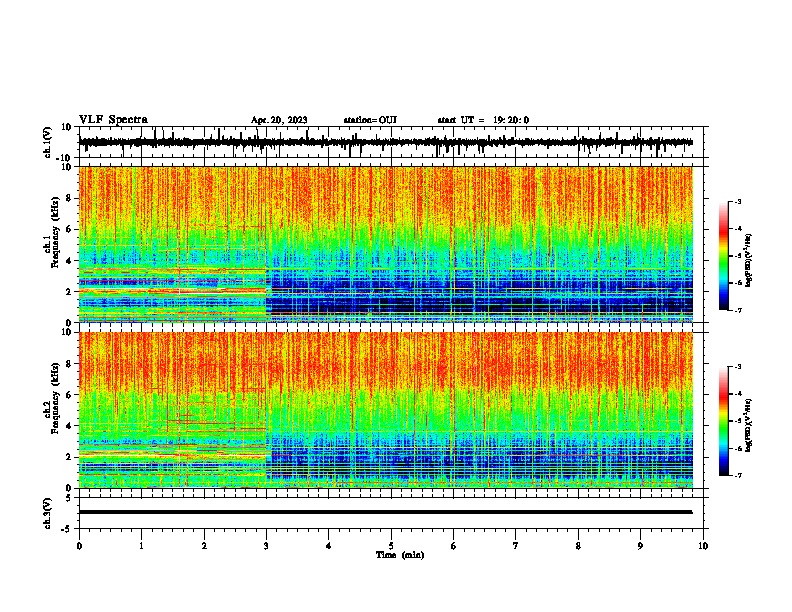This screenshot has height=612, width=792.
Task: Click the "-3" label on ch.2 color bar
Action: 738,367
